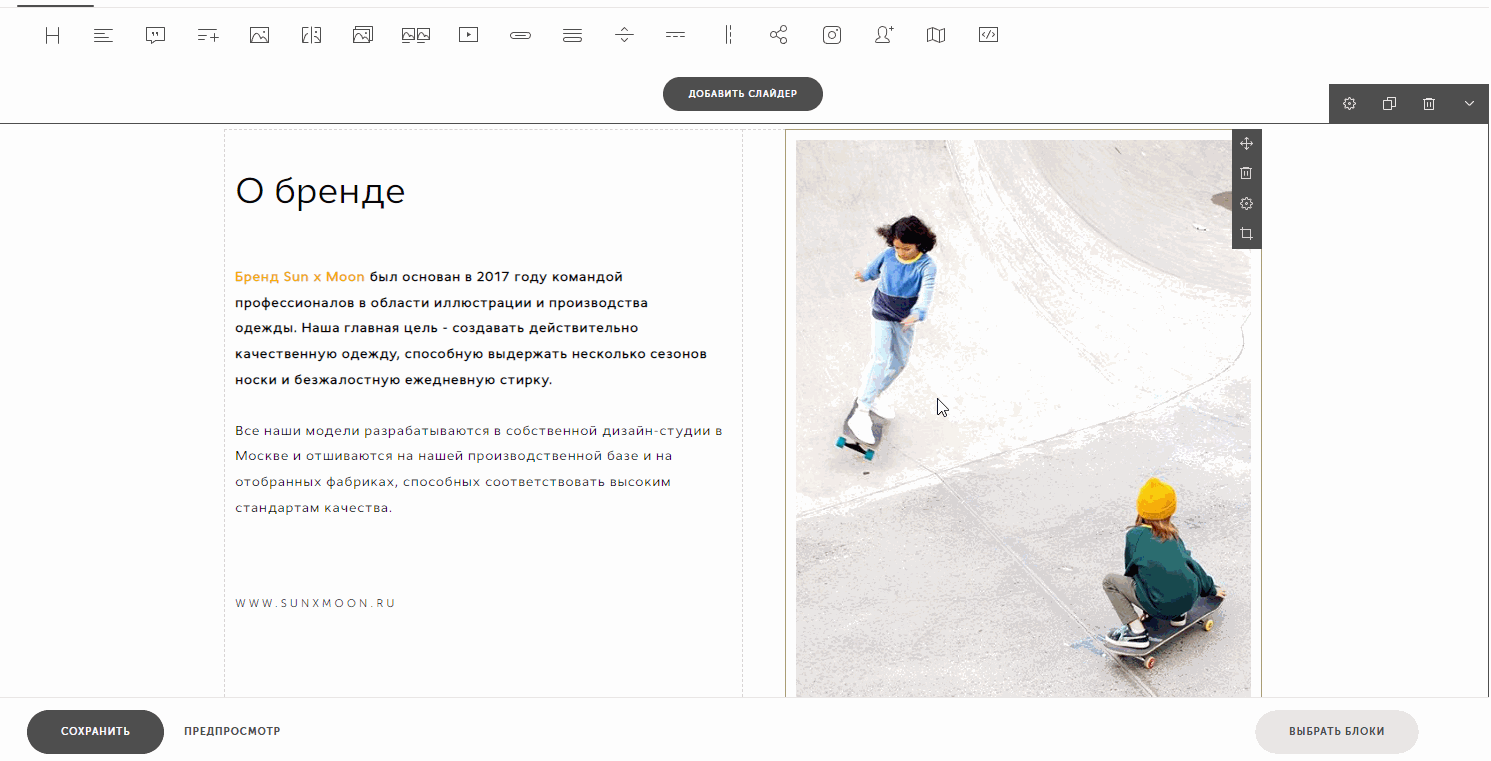Click the Добавить слайдер button
1491x761 pixels.
(743, 94)
